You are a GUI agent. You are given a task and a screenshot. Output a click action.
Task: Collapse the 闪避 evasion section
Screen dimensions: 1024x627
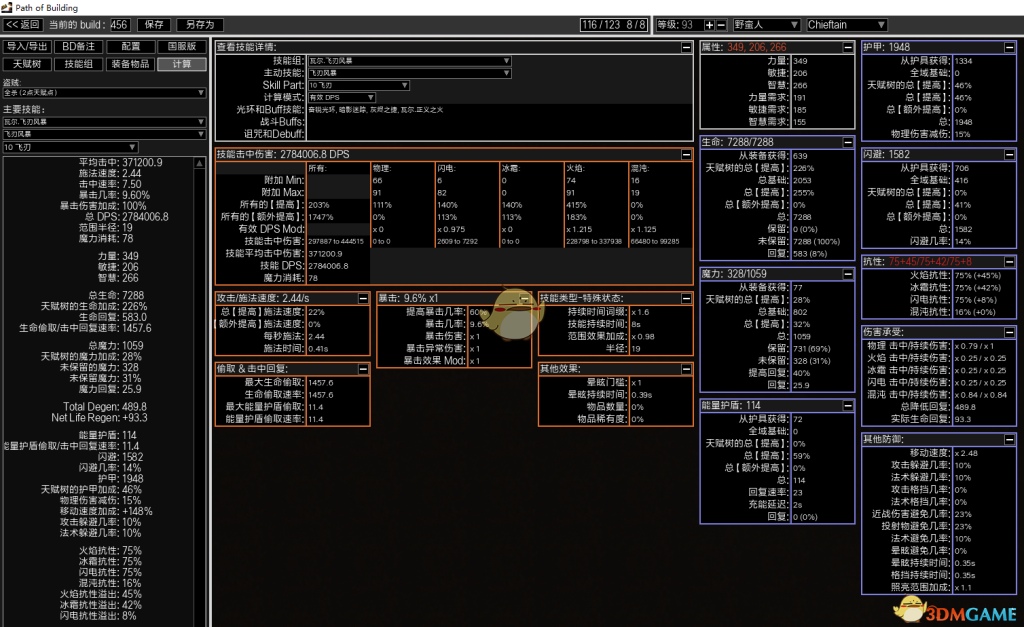coord(1009,154)
